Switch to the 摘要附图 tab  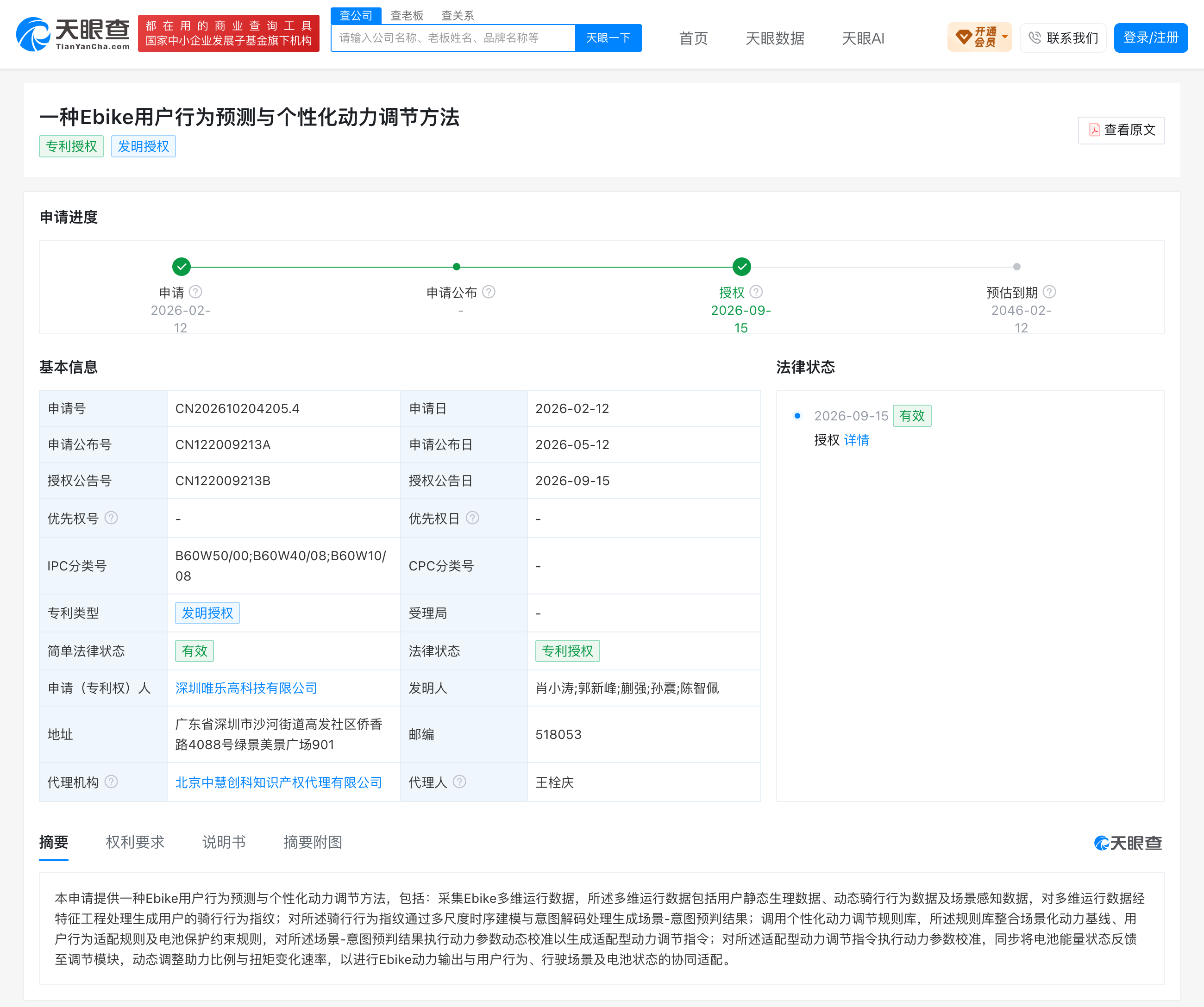[x=313, y=842]
